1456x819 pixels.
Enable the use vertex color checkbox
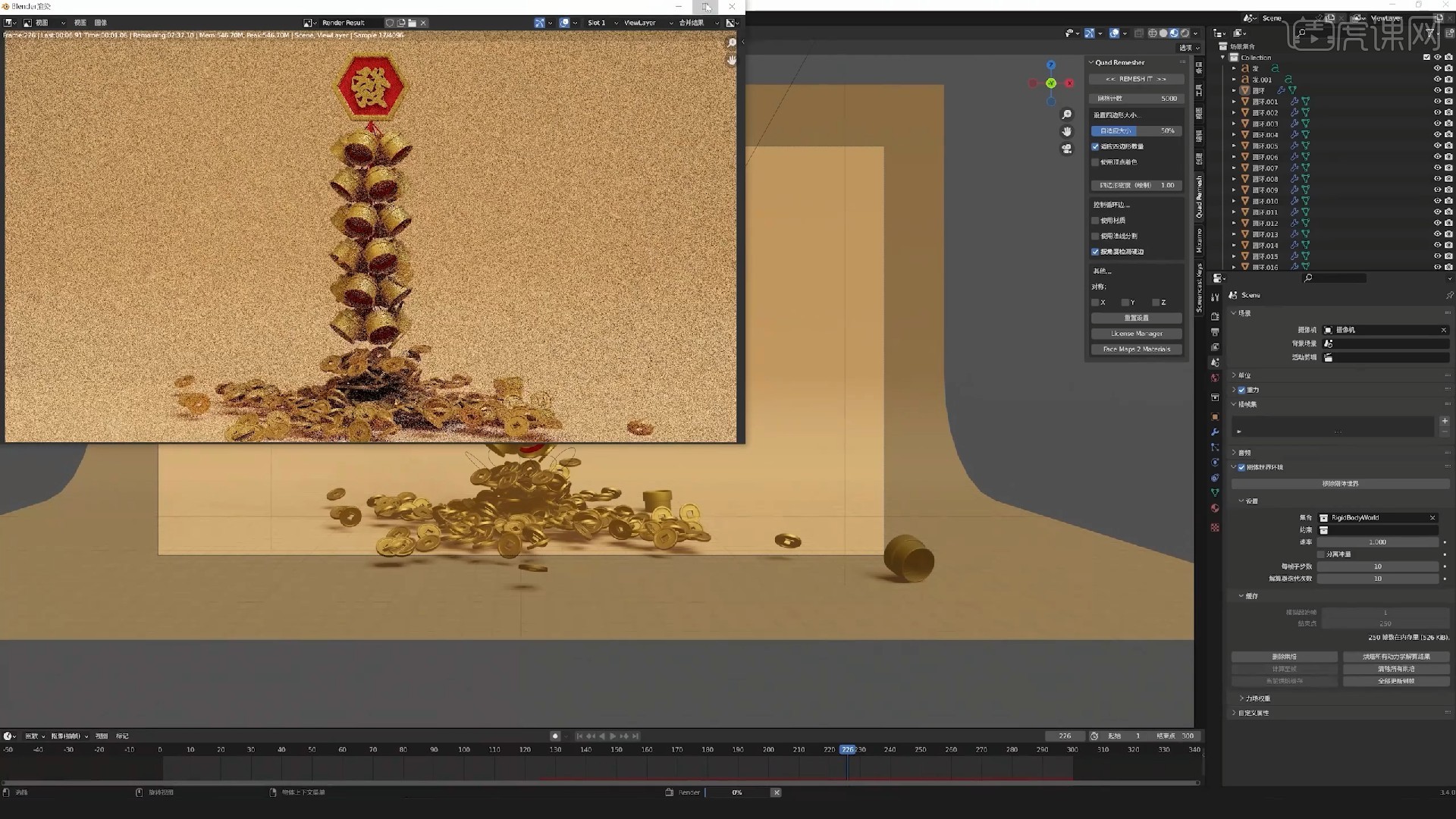(1095, 162)
